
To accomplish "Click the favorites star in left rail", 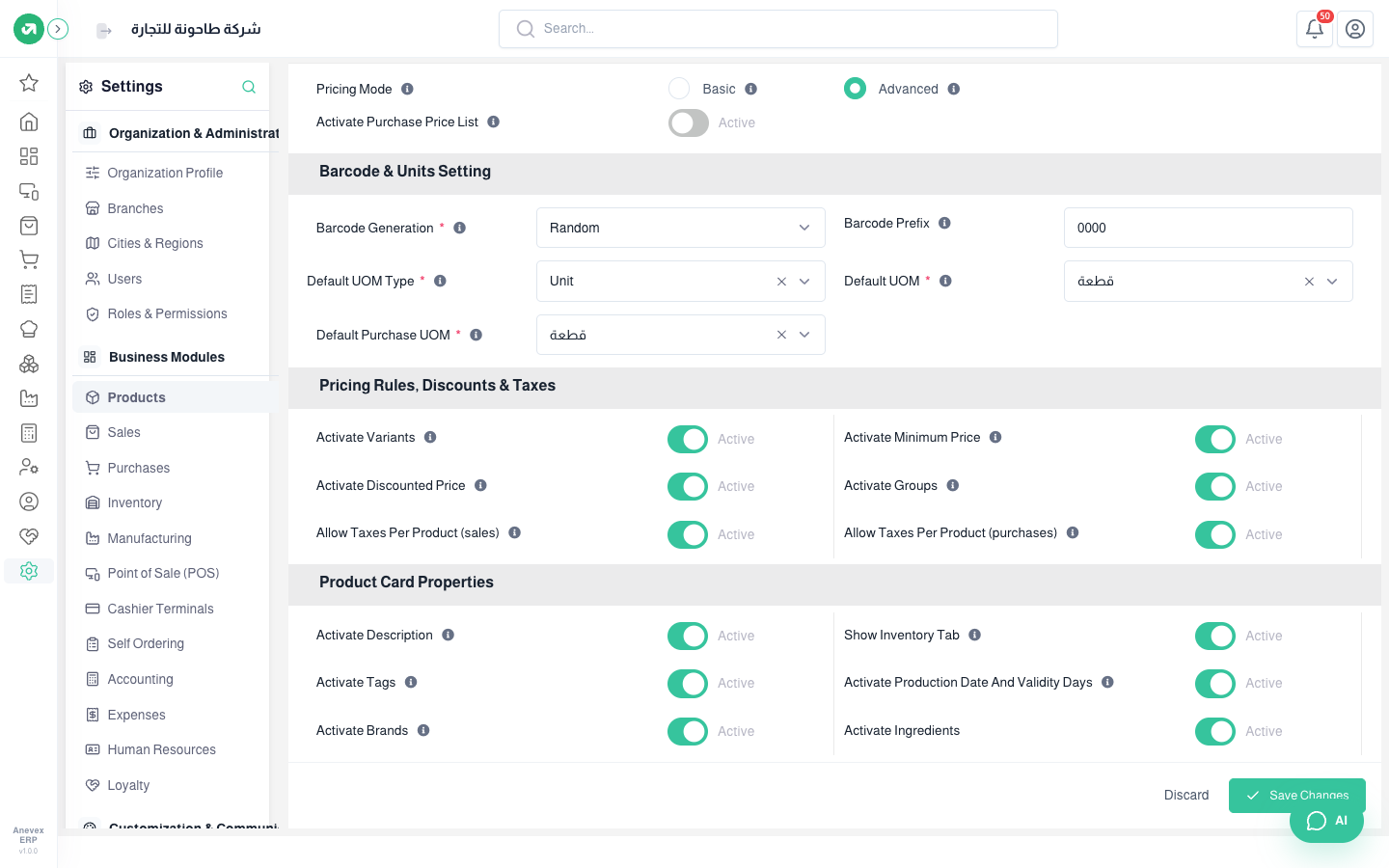I will click(29, 83).
